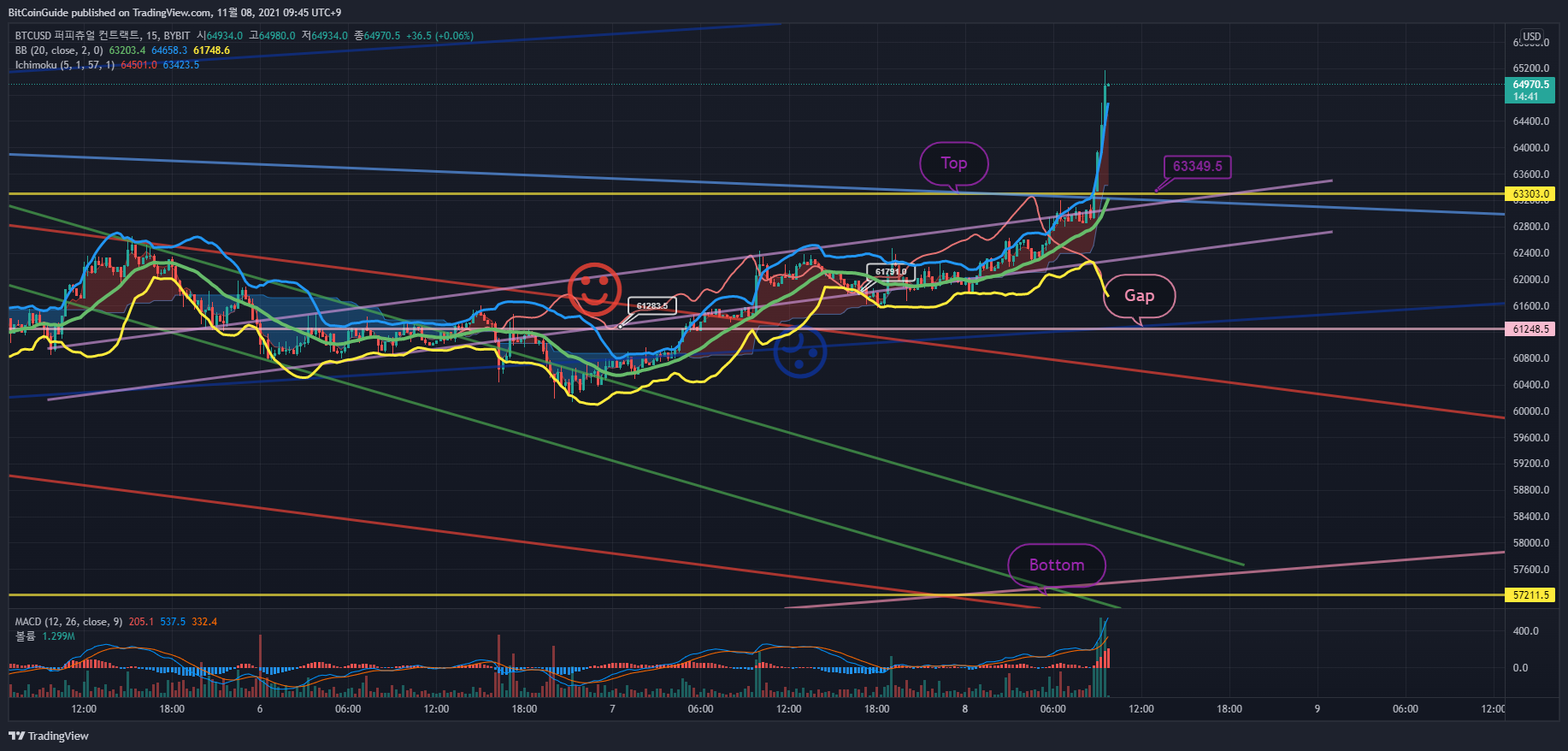Click the 58000.0 price axis label

pyautogui.click(x=1531, y=543)
